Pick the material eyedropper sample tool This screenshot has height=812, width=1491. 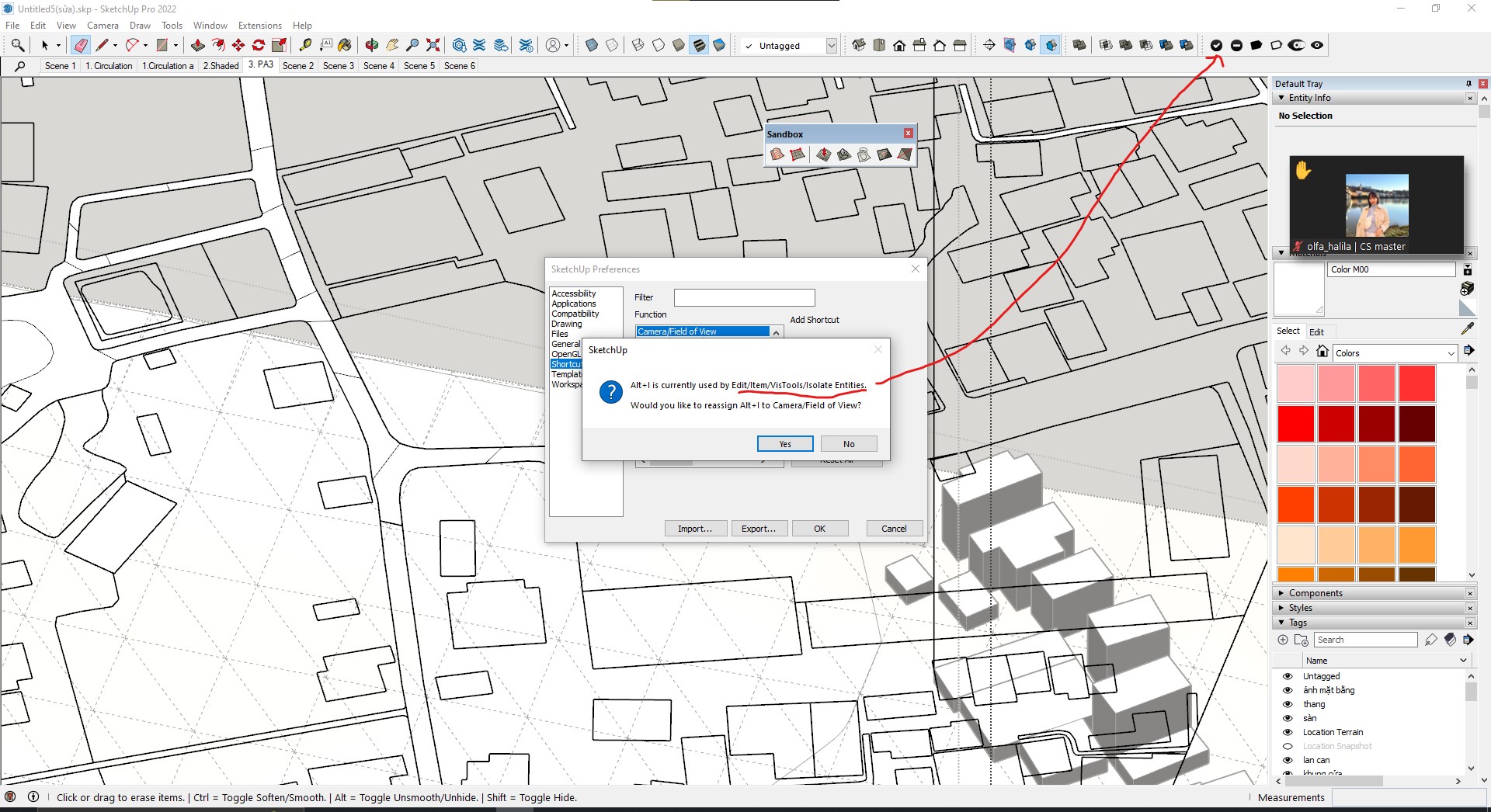(1467, 329)
